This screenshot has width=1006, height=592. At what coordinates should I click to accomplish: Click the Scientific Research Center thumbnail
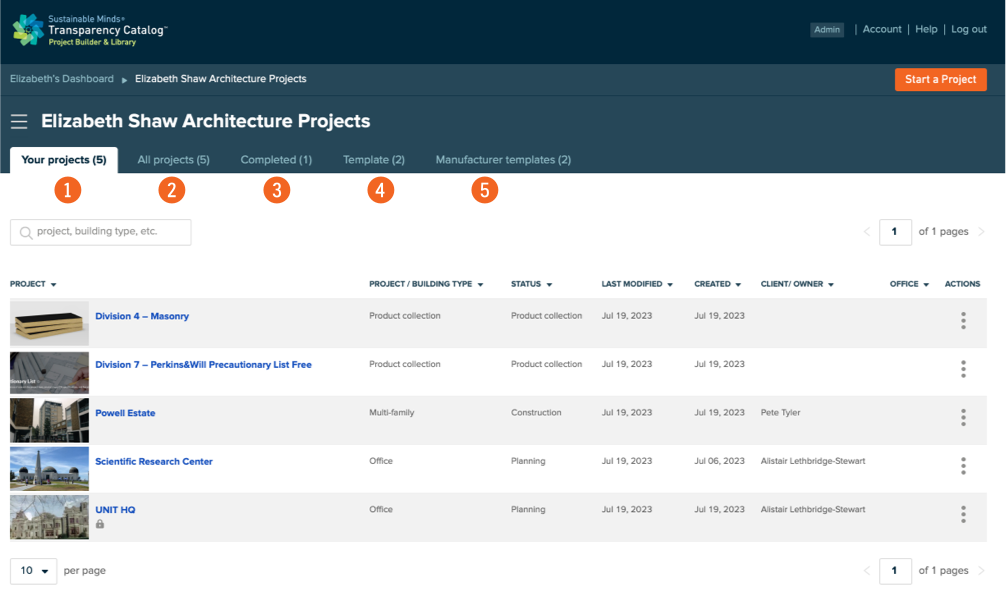pyautogui.click(x=49, y=469)
